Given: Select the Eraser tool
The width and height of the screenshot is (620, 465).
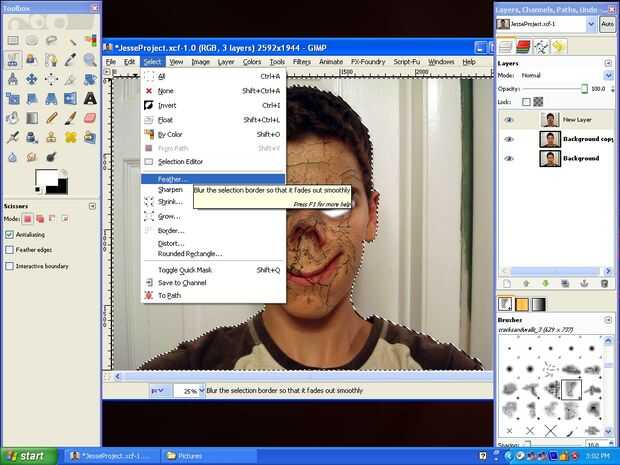Looking at the screenshot, I should point(90,117).
